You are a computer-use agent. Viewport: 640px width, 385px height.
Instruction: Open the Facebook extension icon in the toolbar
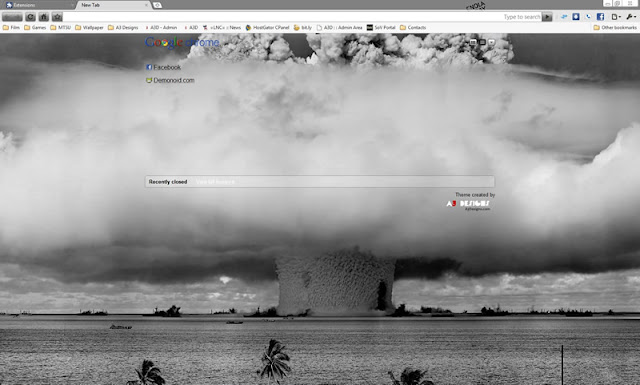click(600, 17)
